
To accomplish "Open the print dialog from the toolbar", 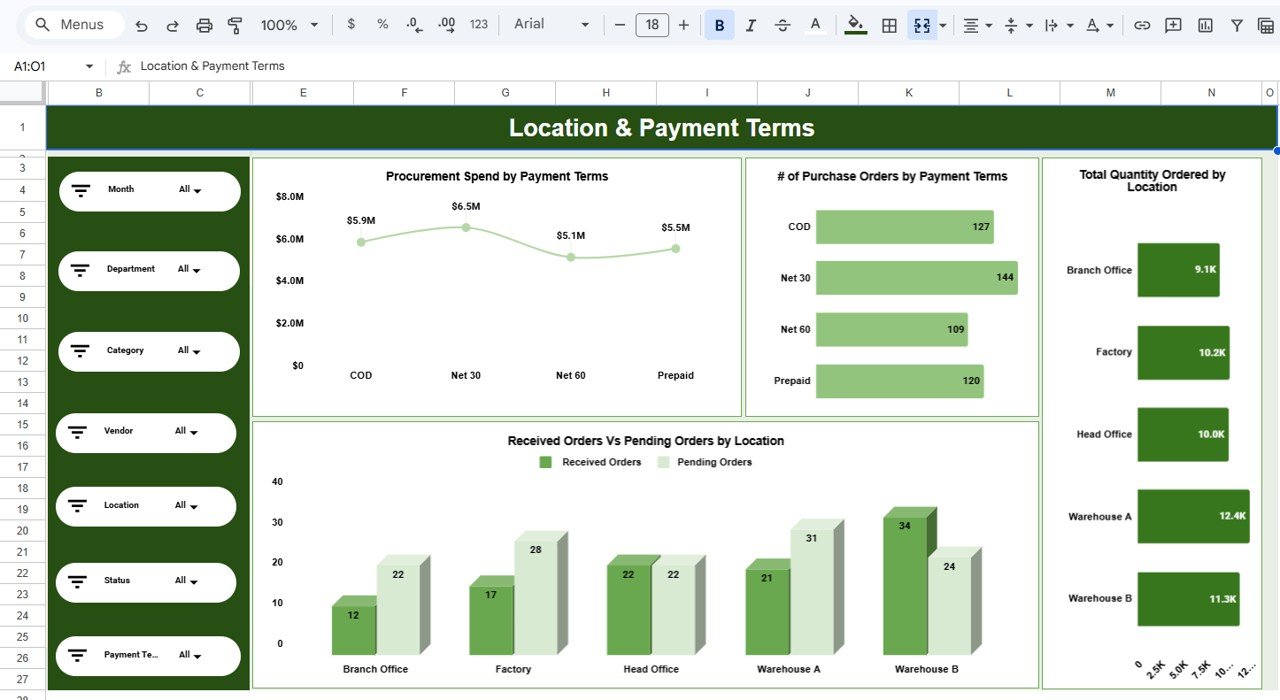I will (204, 24).
